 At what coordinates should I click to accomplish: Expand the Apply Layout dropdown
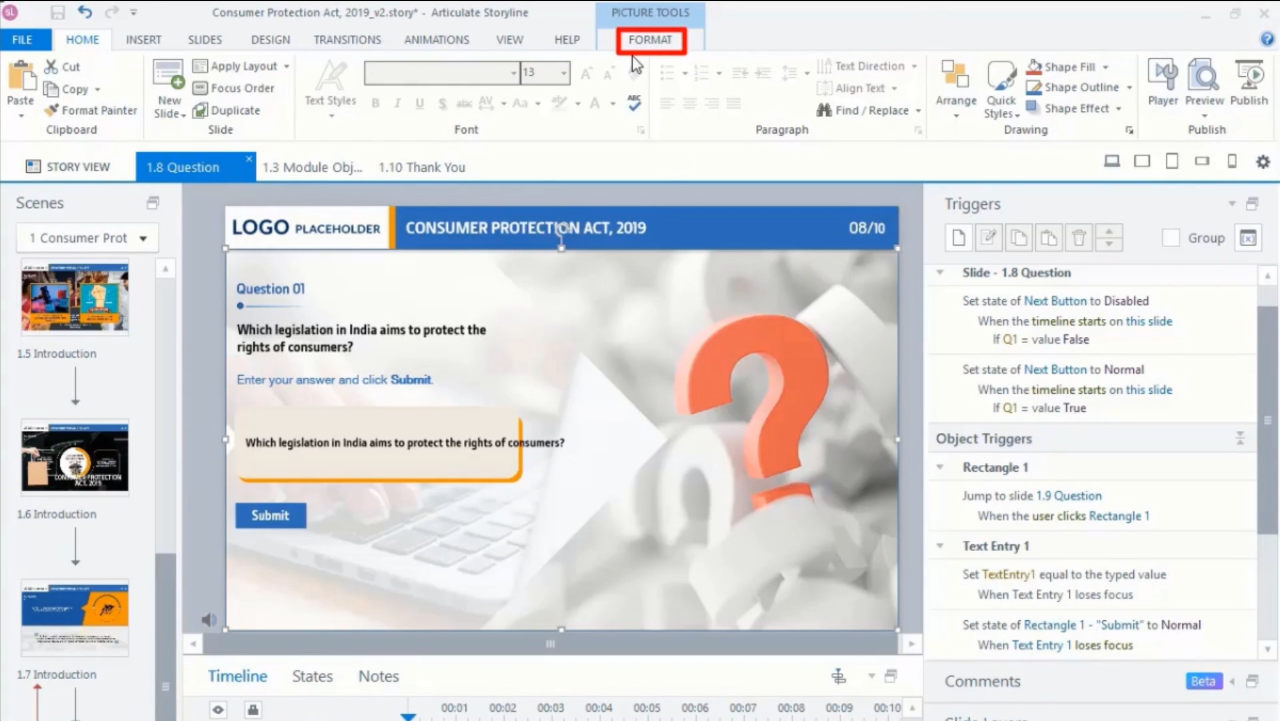[286, 66]
